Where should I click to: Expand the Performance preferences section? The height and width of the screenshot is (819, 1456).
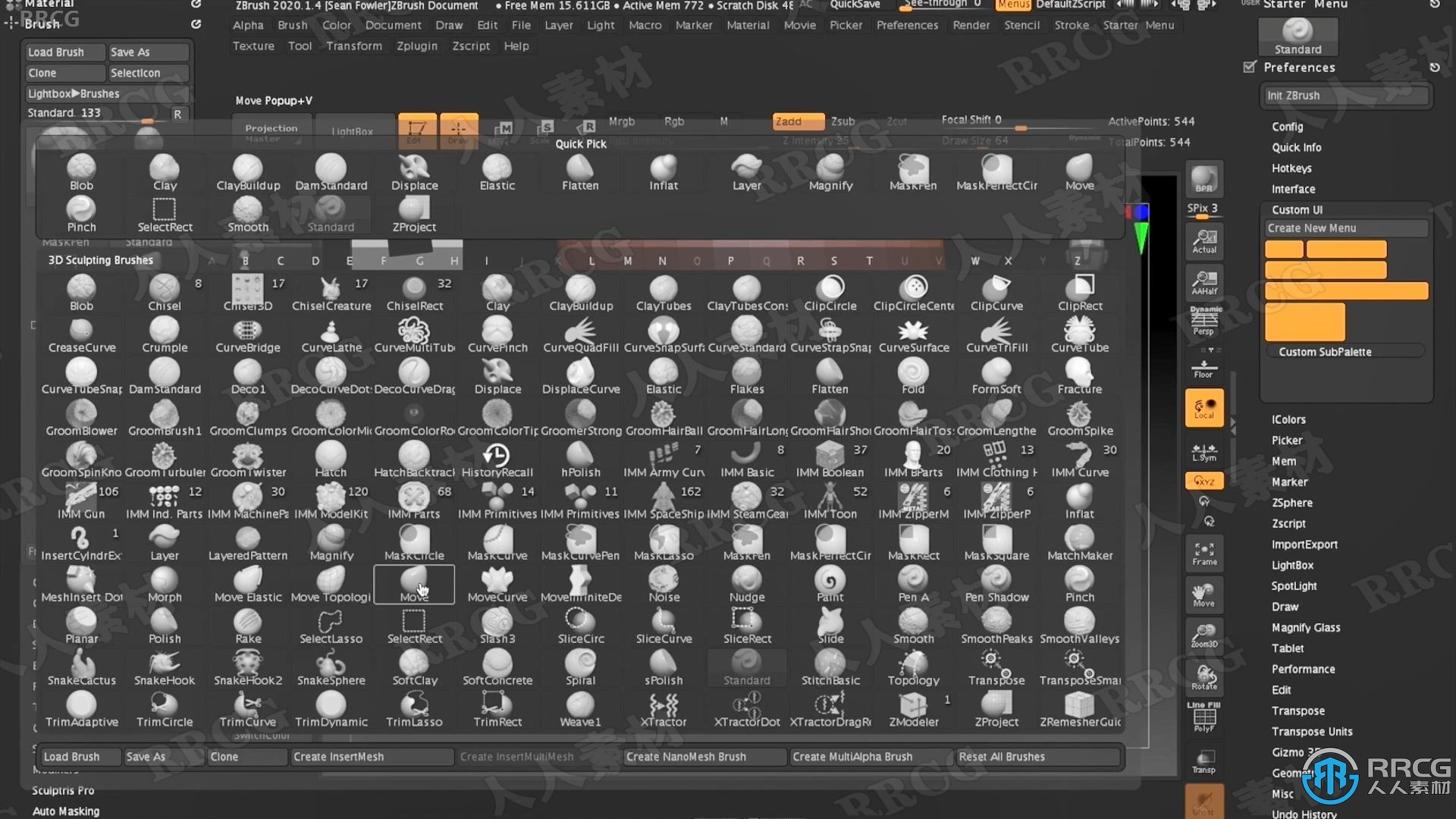pyautogui.click(x=1304, y=669)
